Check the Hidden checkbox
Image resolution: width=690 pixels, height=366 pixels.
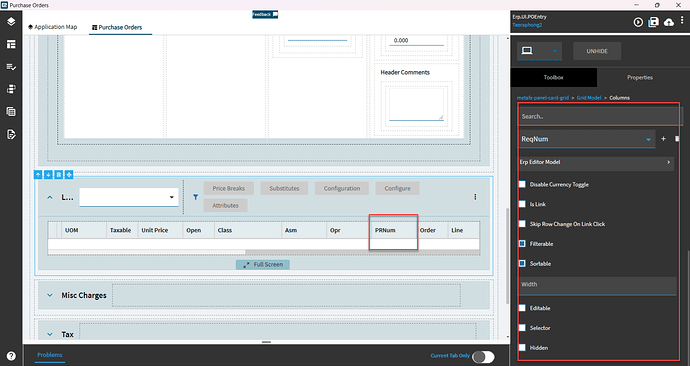[x=522, y=348]
